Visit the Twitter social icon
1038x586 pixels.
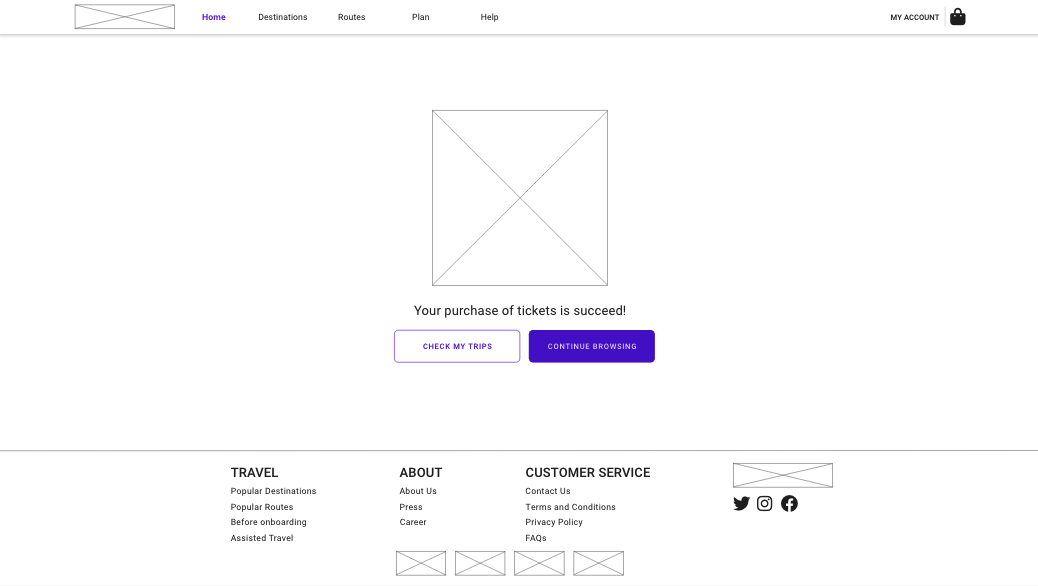pyautogui.click(x=741, y=503)
